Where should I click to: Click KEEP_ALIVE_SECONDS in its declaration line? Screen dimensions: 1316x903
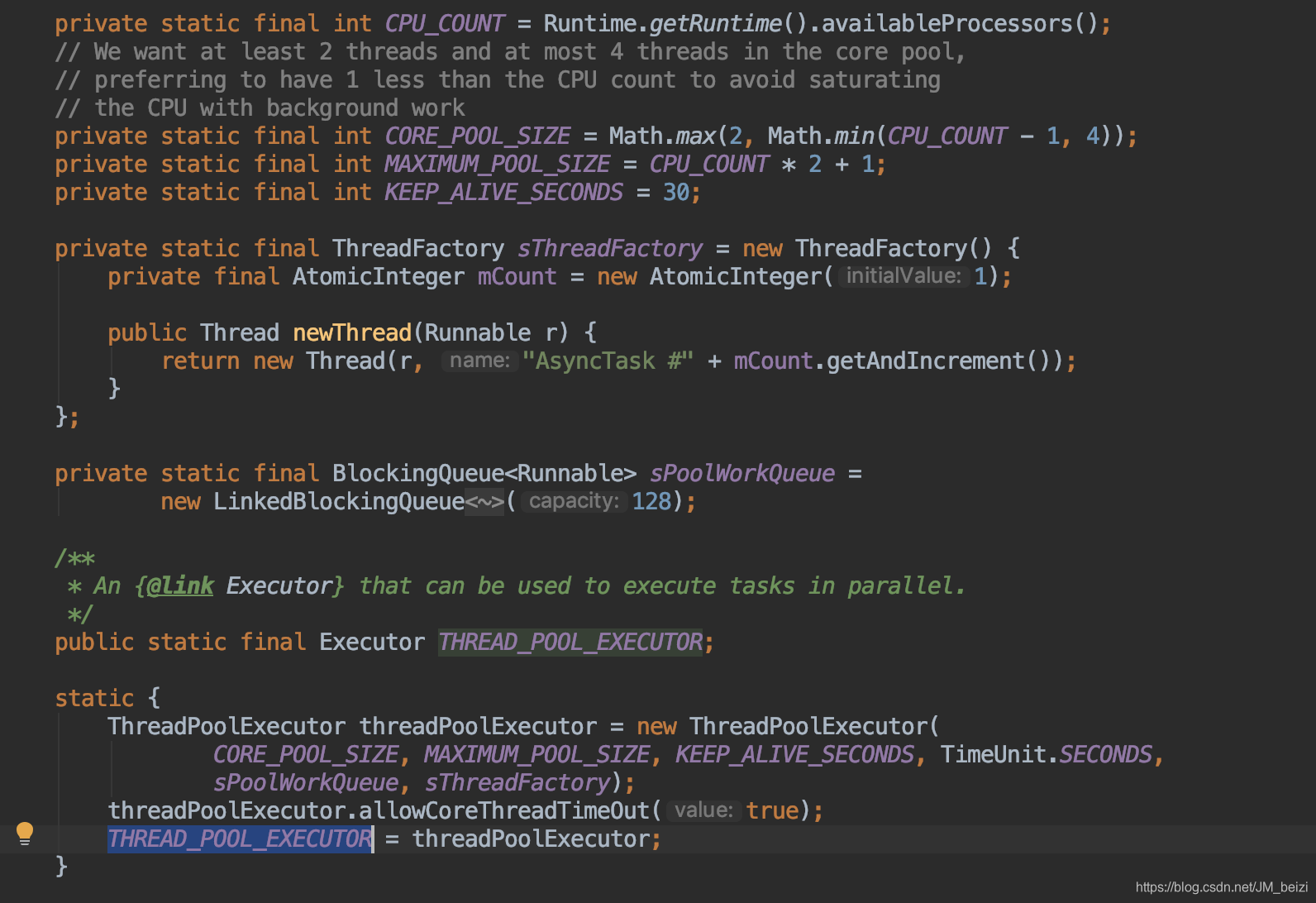coord(504,193)
